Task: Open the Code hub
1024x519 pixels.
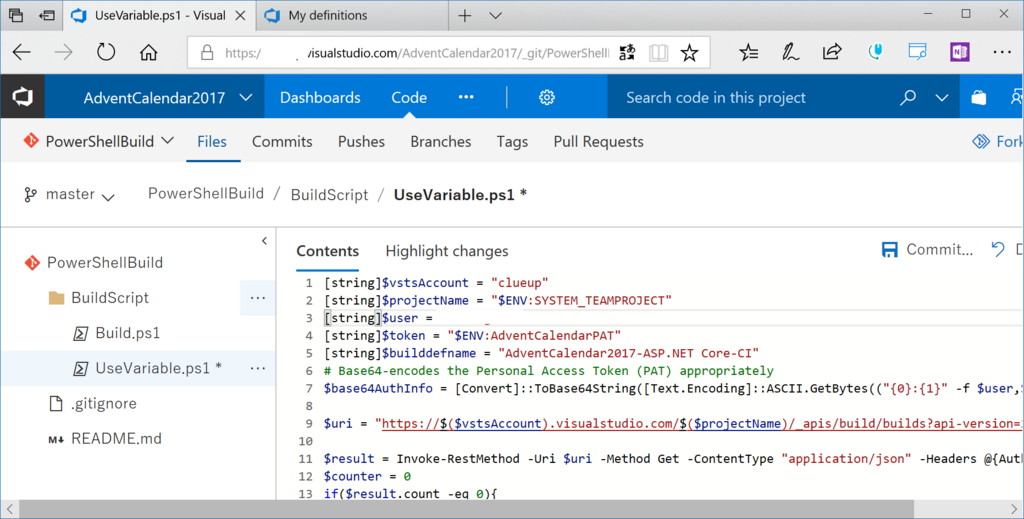Action: (x=409, y=97)
